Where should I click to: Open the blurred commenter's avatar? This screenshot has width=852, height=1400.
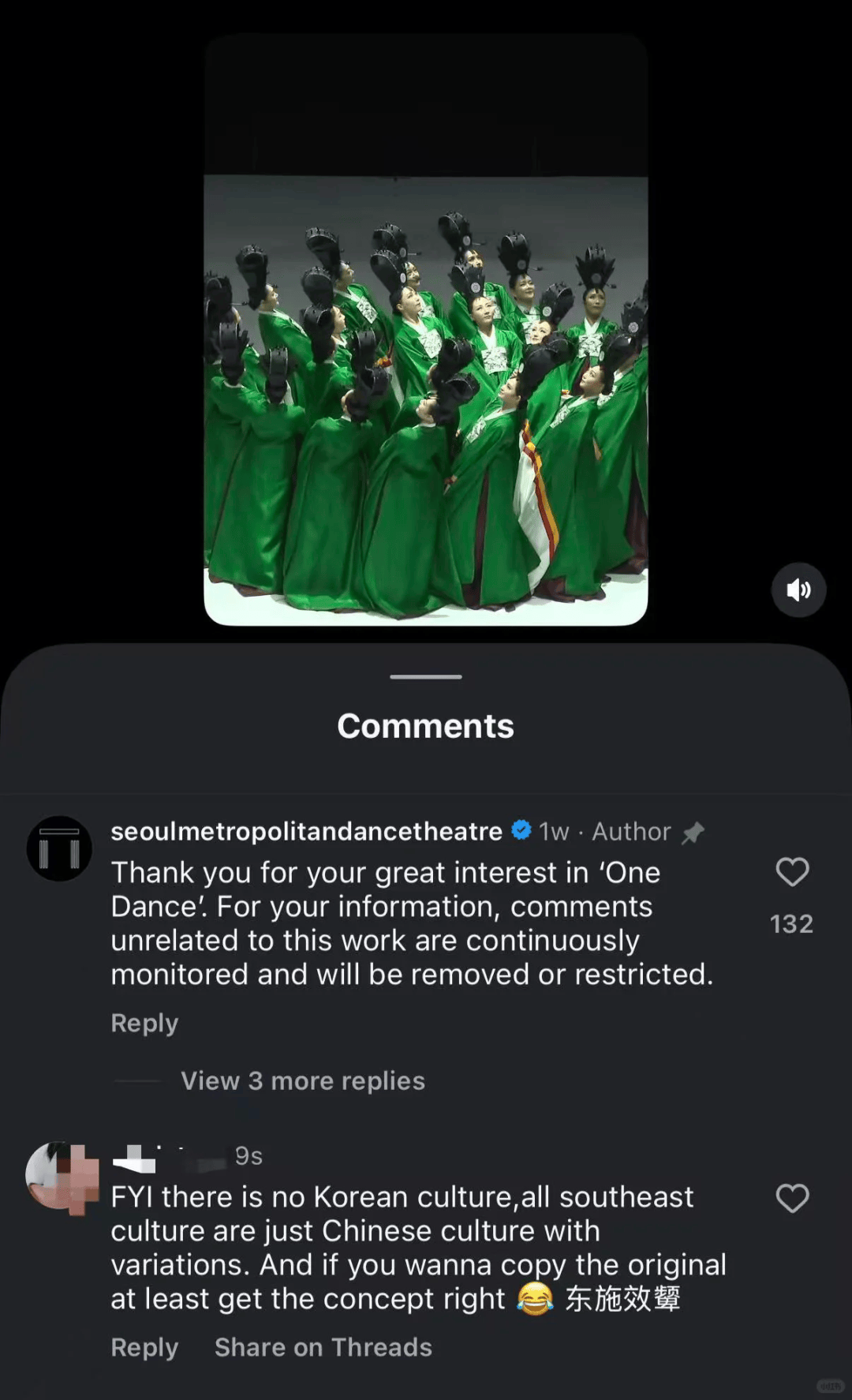coord(62,1176)
